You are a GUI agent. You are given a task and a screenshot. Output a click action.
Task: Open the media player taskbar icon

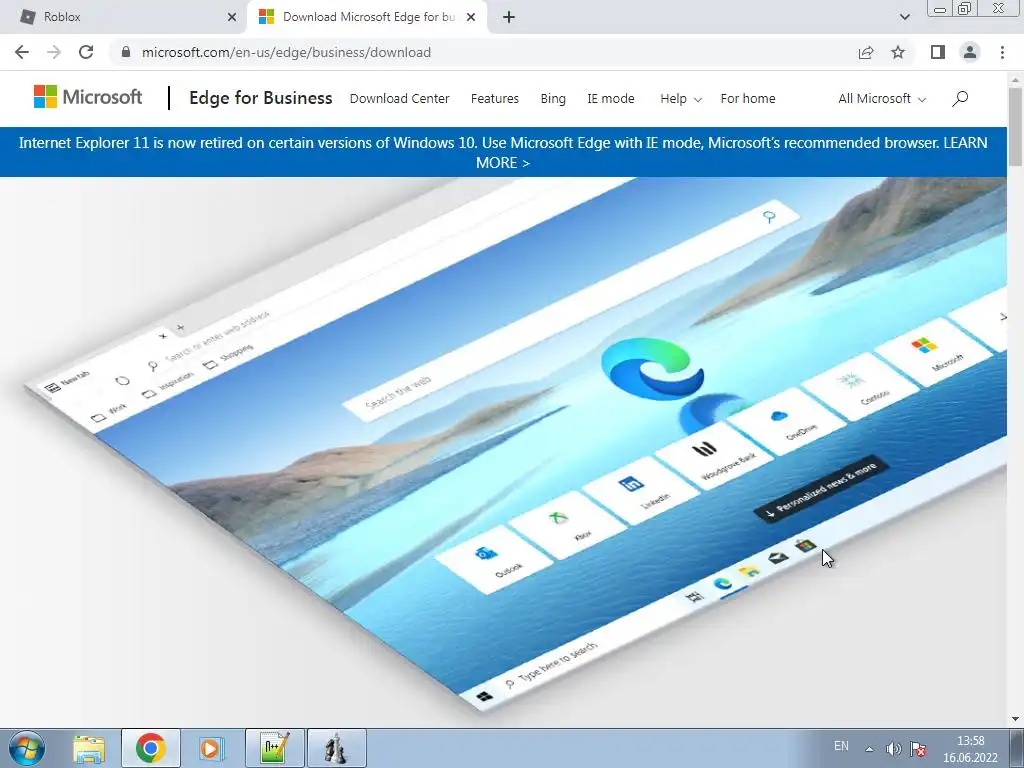point(211,748)
